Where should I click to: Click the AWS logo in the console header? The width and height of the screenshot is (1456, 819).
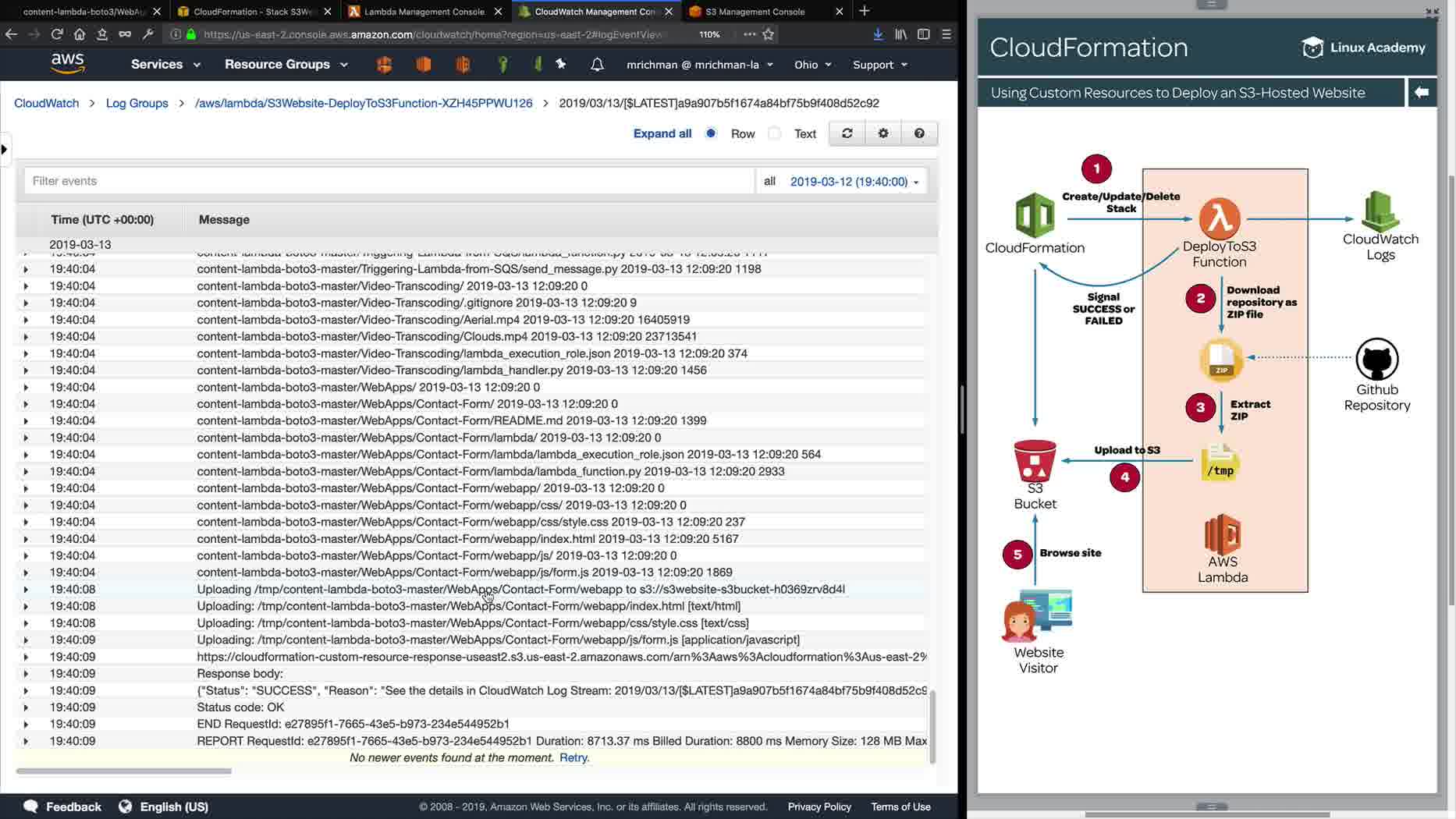pos(68,64)
